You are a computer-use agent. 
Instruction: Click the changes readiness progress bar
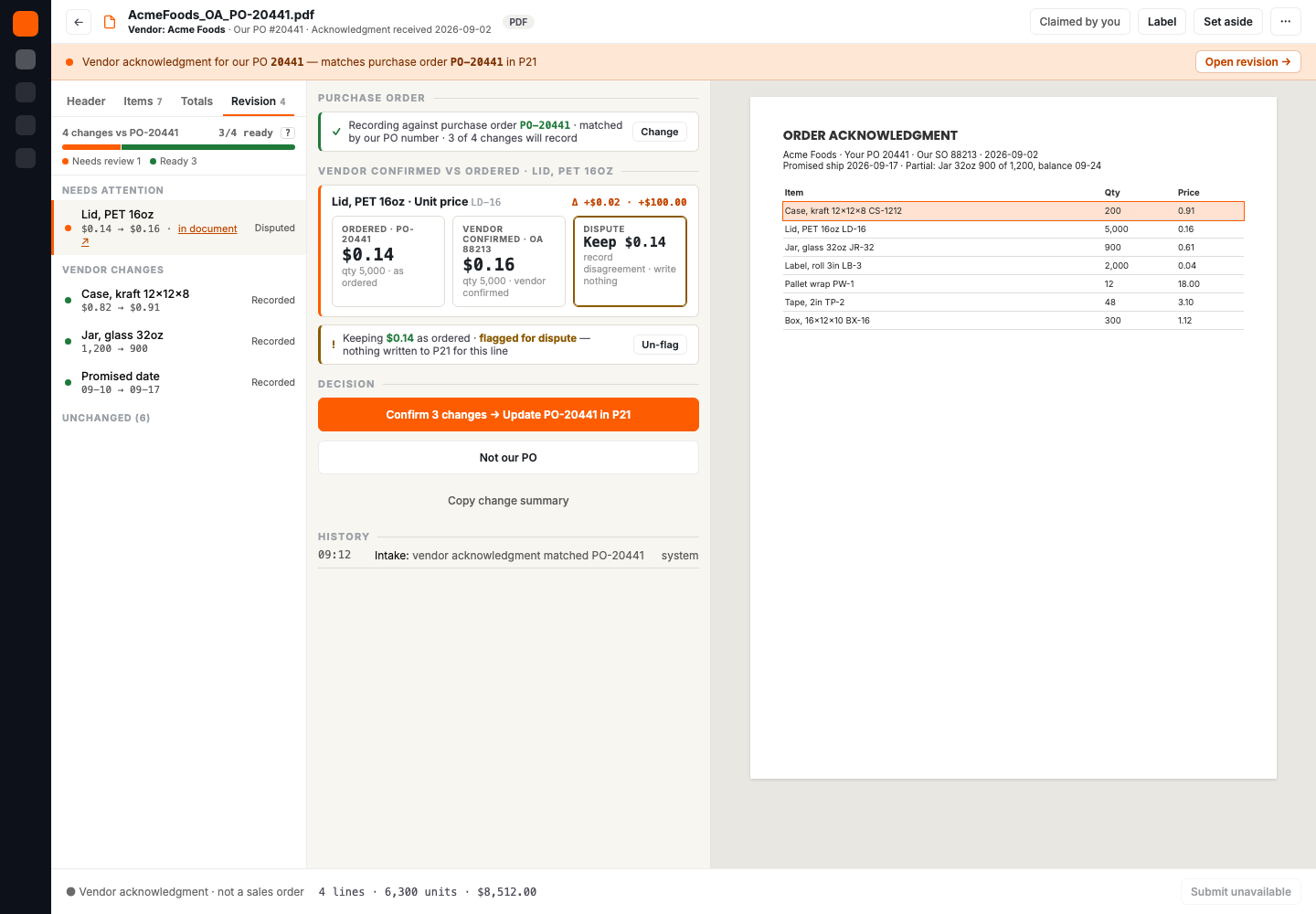point(178,147)
